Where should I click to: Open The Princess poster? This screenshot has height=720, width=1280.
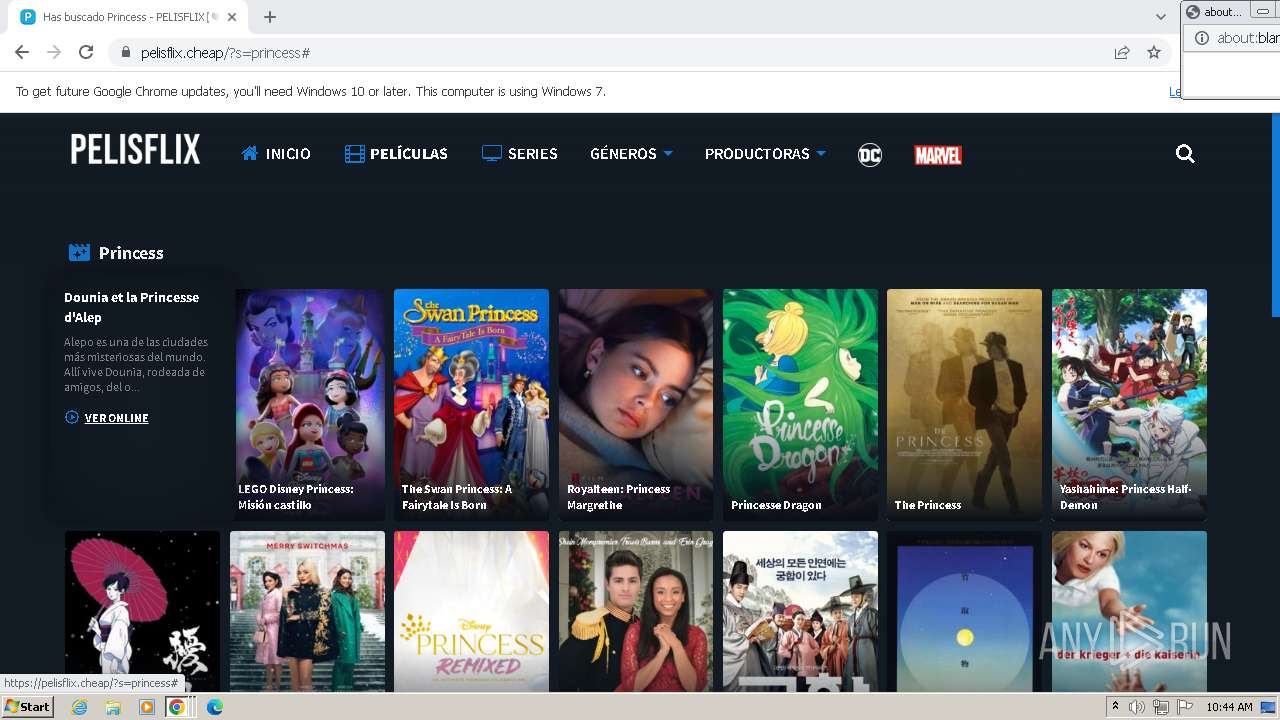click(964, 404)
